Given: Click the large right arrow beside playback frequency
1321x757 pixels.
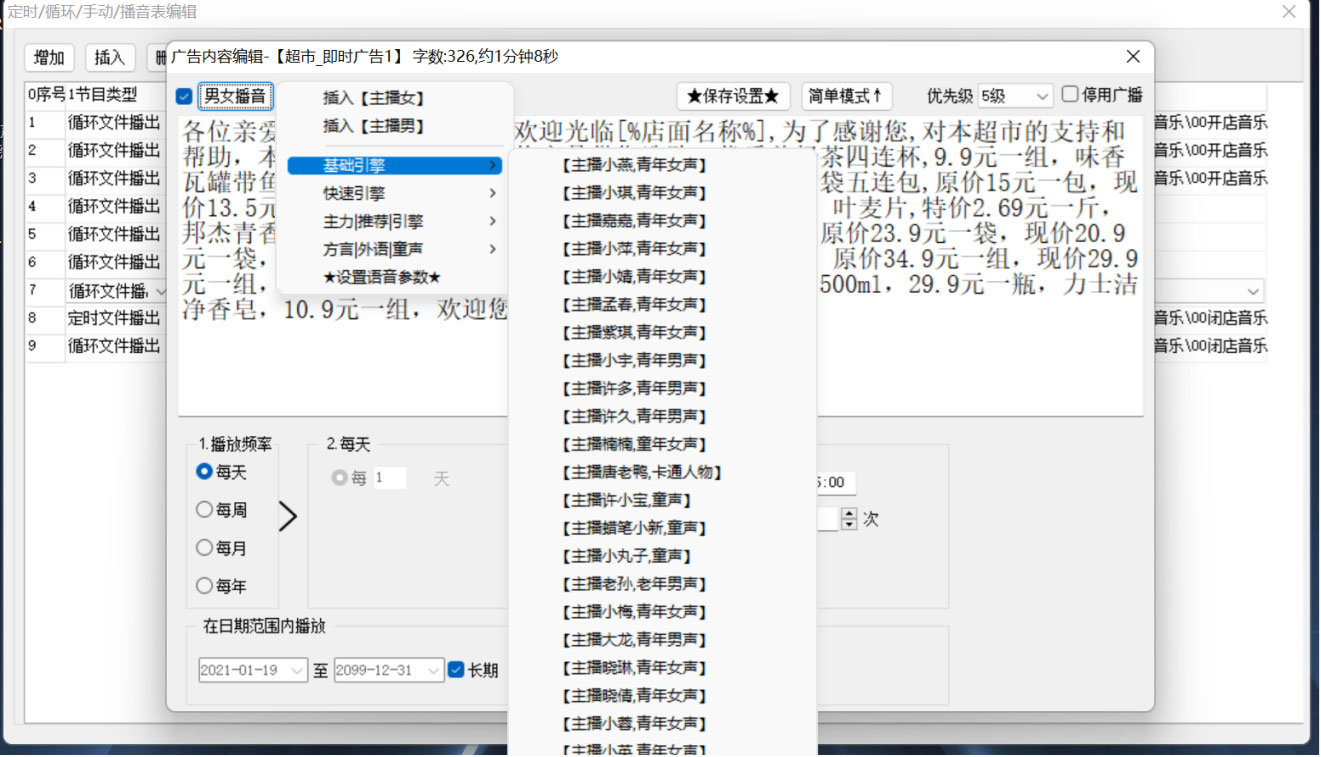Looking at the screenshot, I should click(288, 516).
